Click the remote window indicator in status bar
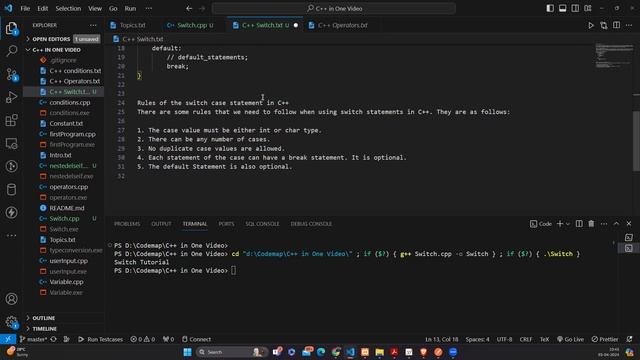The height and width of the screenshot is (360, 640). (8, 339)
